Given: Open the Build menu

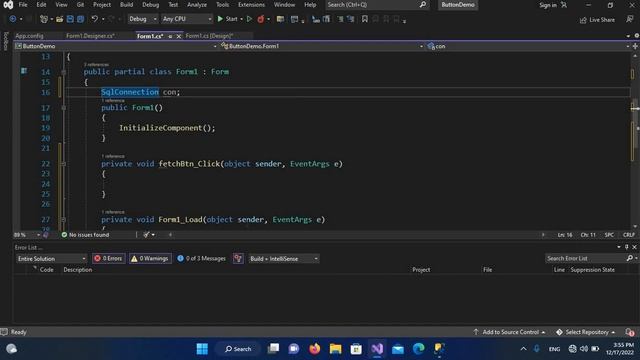Looking at the screenshot, I should [x=127, y=4].
